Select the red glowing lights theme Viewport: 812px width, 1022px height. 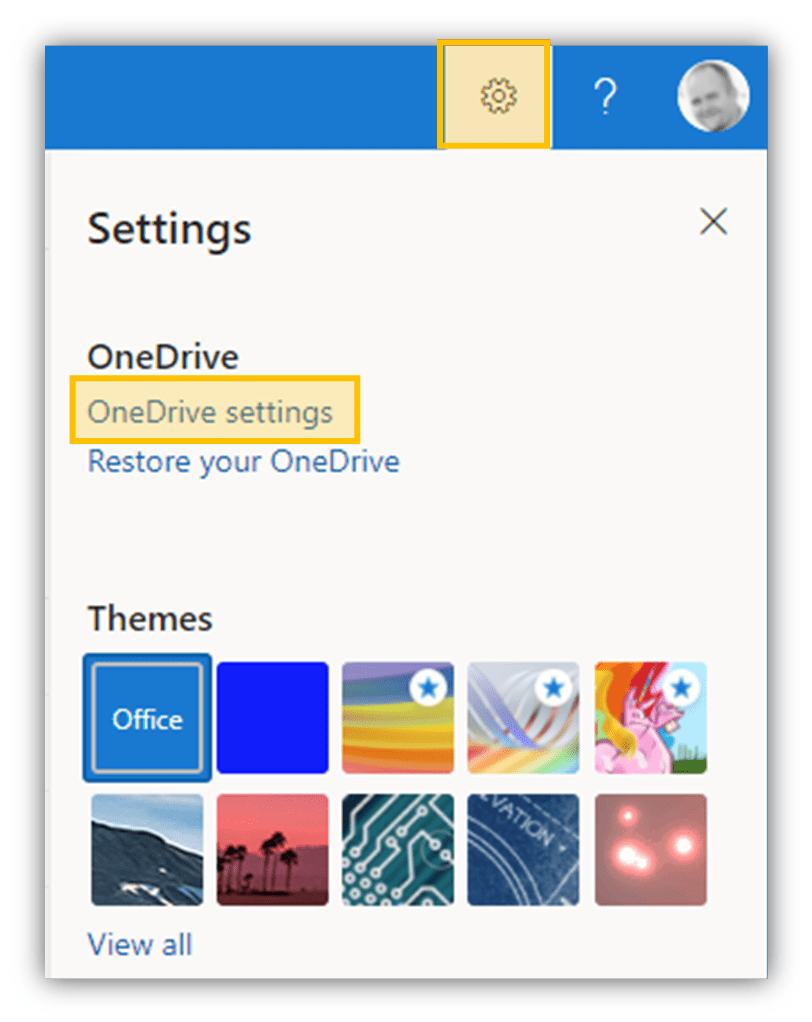[x=650, y=849]
